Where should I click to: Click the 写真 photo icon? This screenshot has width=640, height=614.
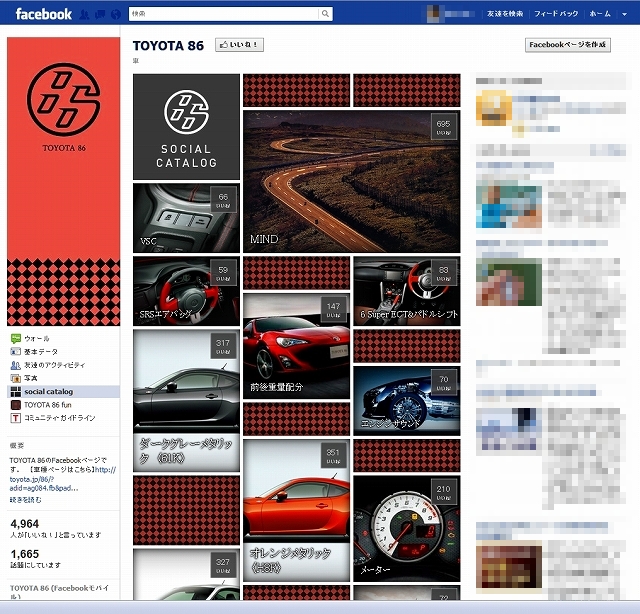click(16, 378)
